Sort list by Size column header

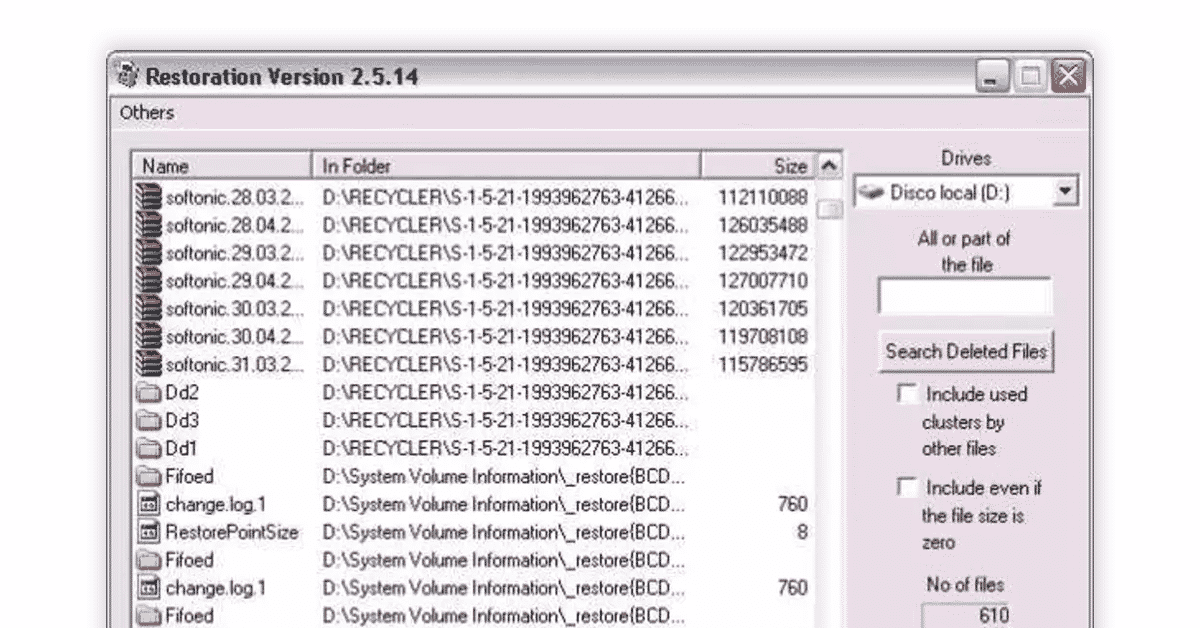coord(758,166)
